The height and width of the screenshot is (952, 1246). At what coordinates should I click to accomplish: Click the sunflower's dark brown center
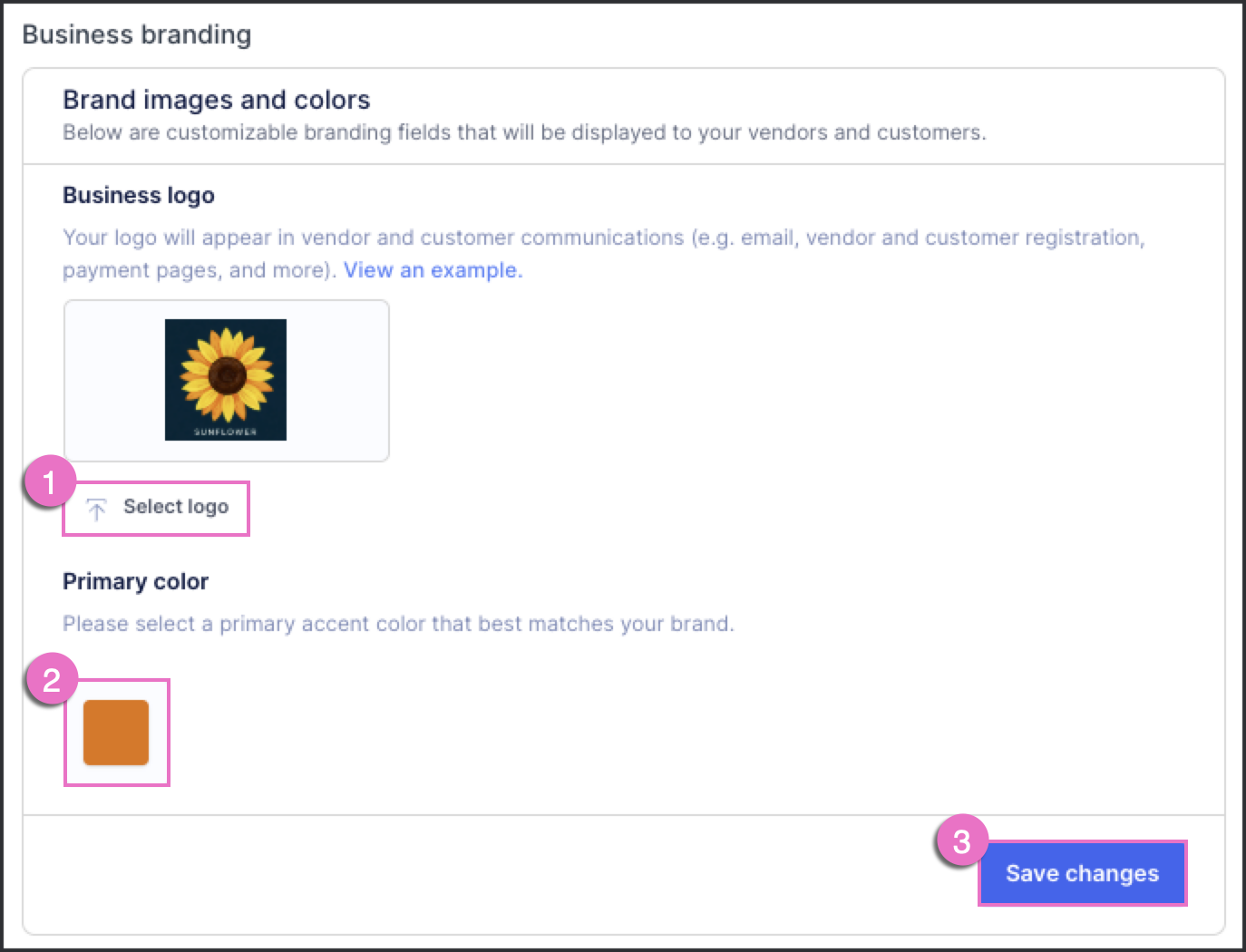click(x=227, y=374)
